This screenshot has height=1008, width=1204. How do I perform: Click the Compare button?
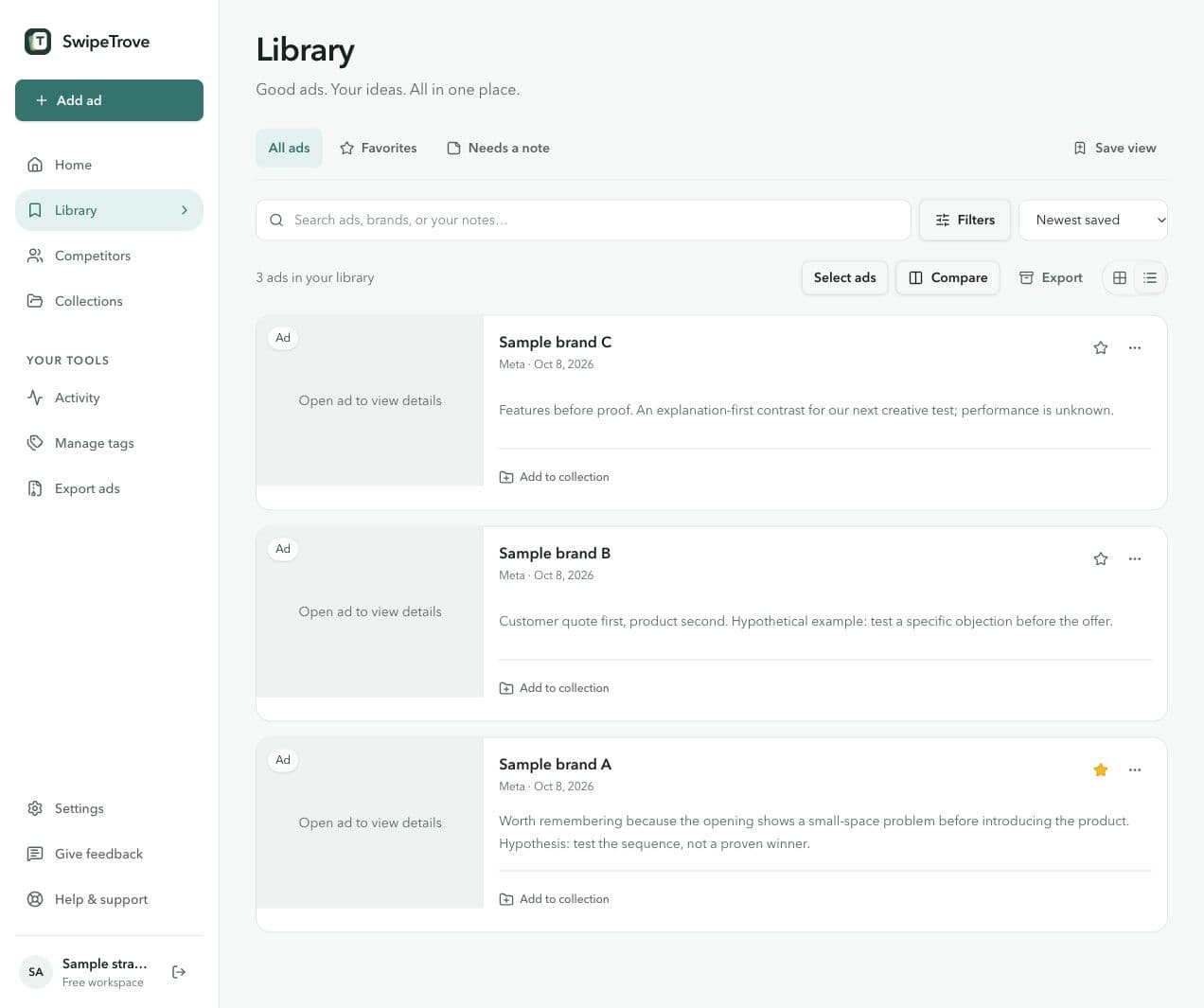click(x=947, y=277)
